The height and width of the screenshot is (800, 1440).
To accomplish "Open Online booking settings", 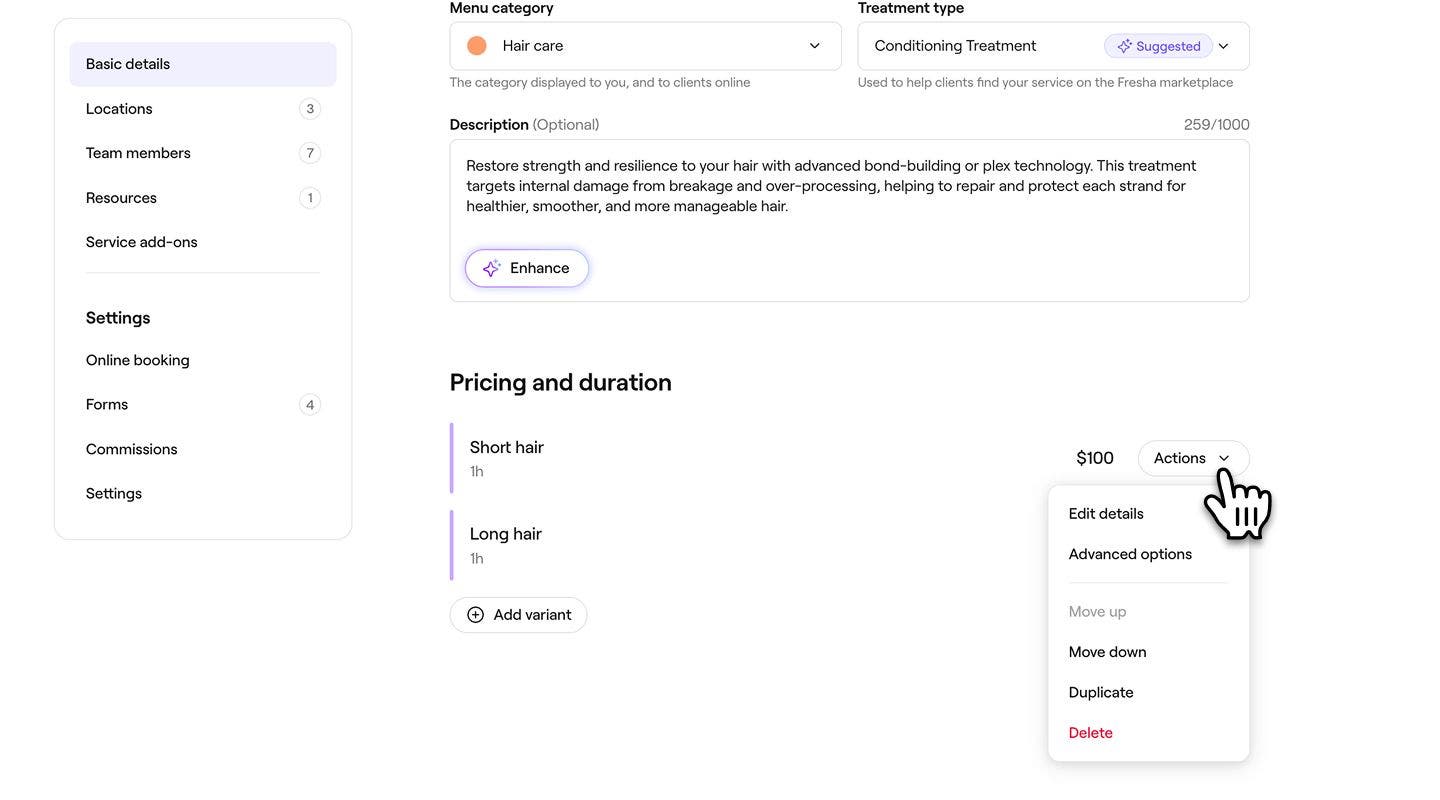I will tap(138, 360).
